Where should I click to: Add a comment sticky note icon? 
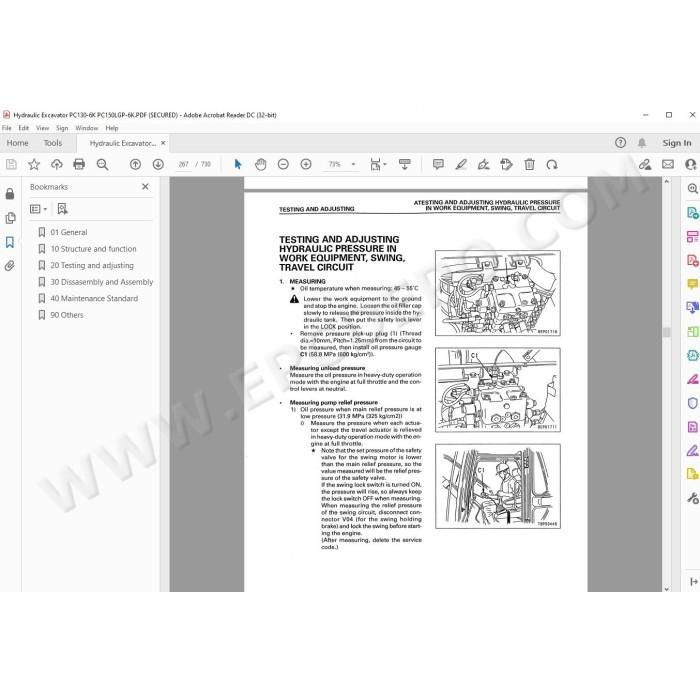pyautogui.click(x=438, y=165)
